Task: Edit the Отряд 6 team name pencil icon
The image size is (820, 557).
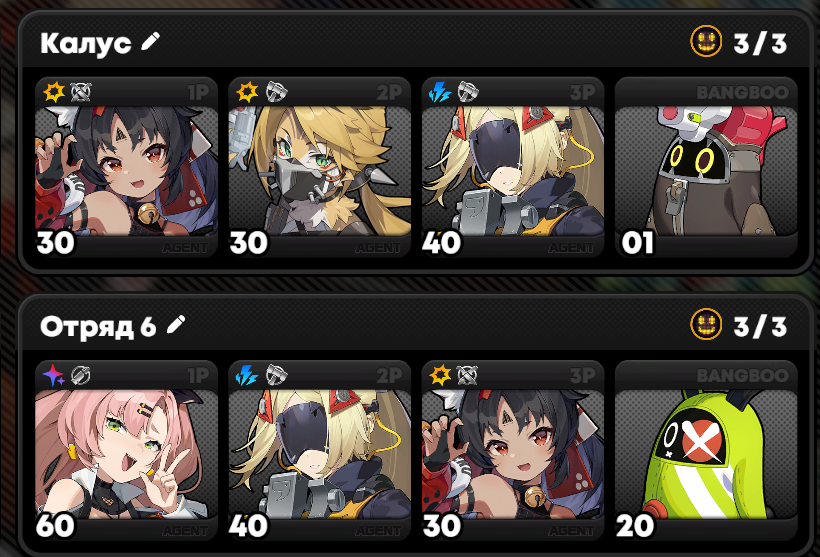Action: 176,325
